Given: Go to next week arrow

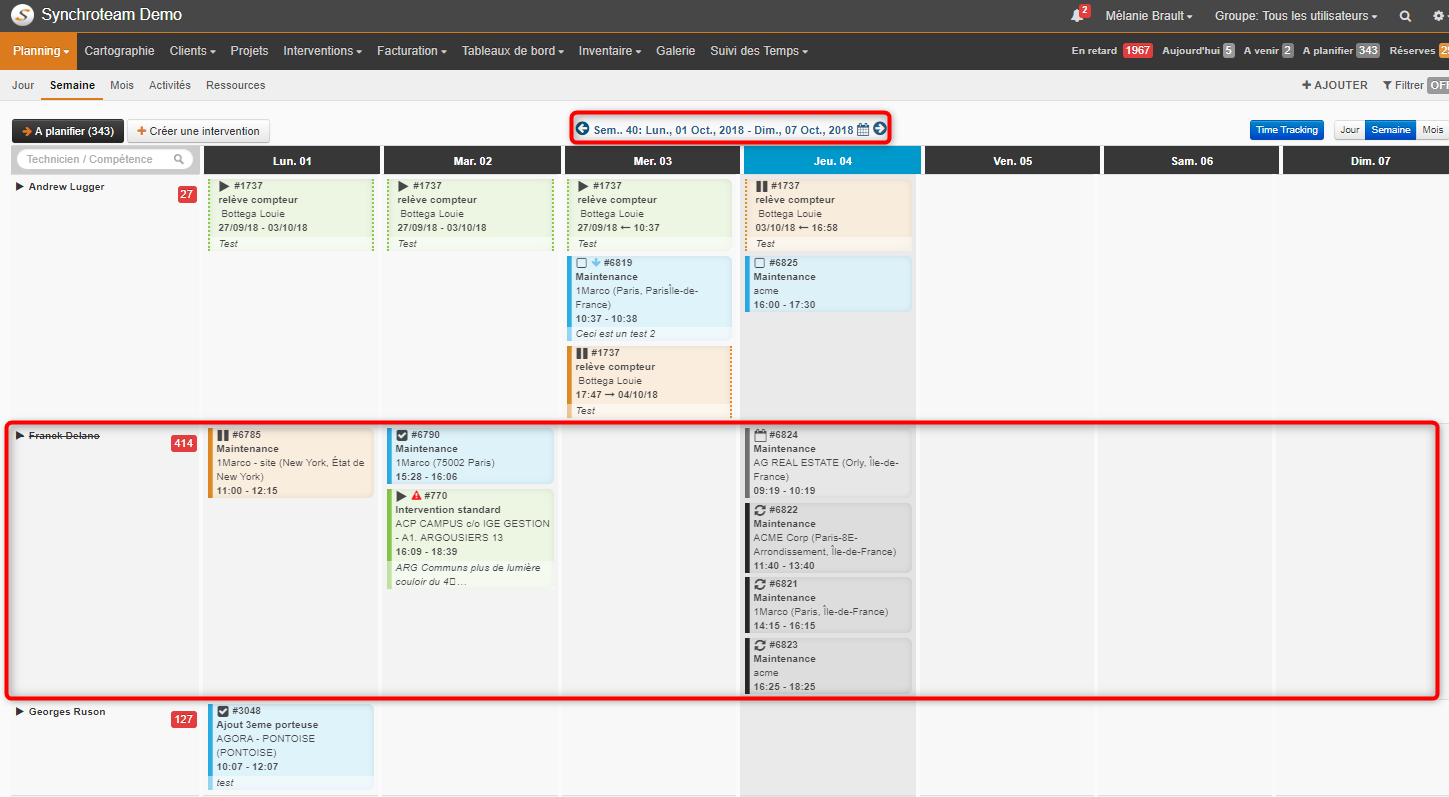Looking at the screenshot, I should pos(880,129).
